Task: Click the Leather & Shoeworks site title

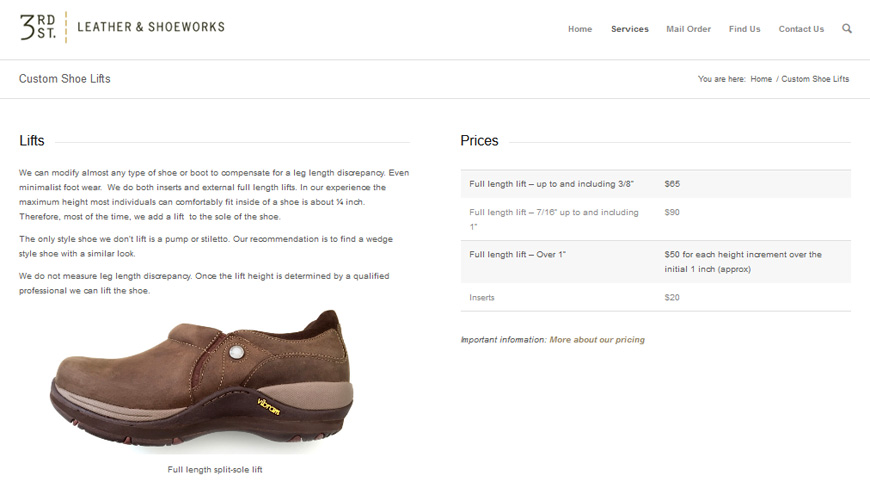Action: (x=151, y=27)
